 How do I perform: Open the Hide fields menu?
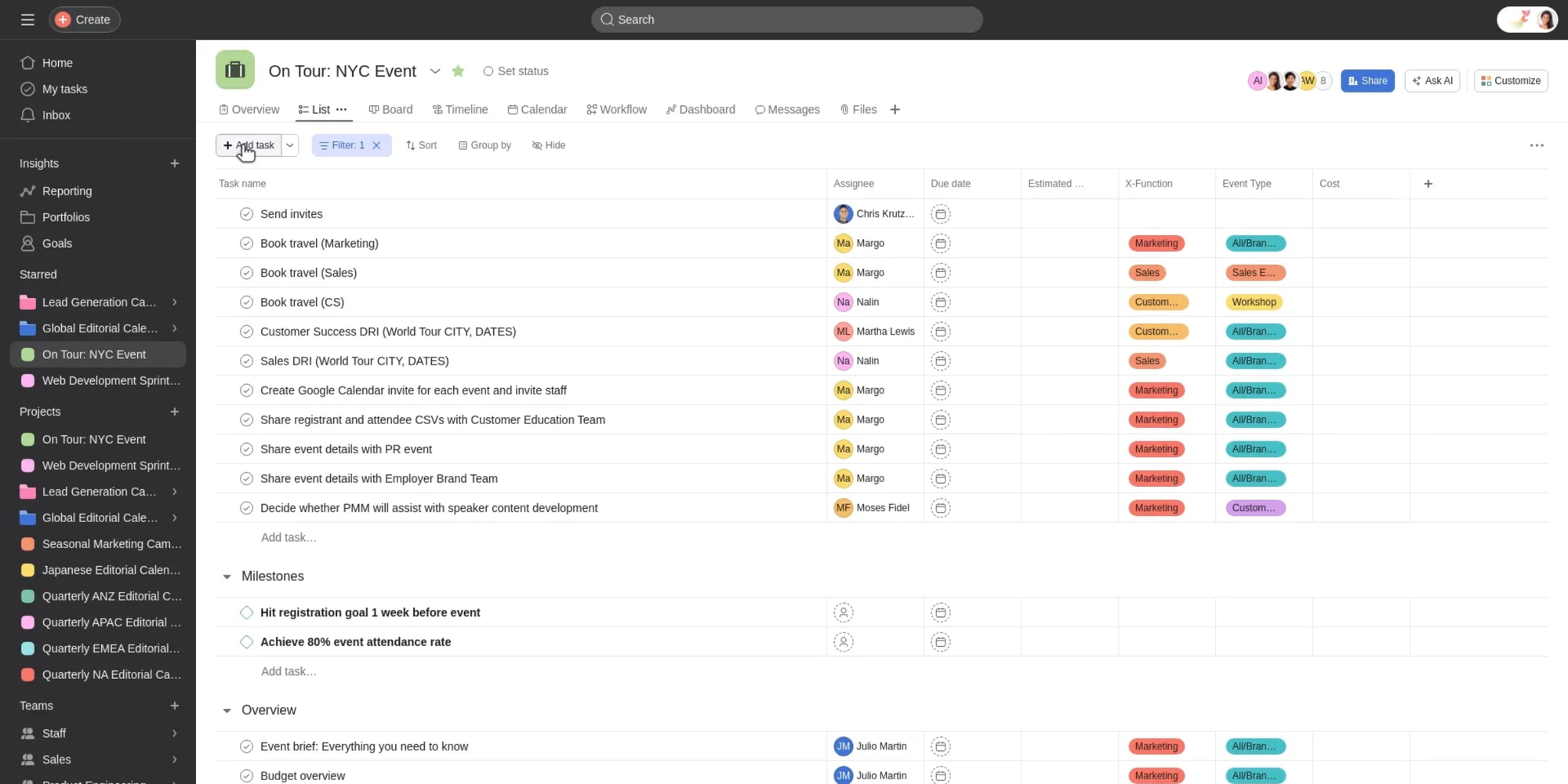548,145
